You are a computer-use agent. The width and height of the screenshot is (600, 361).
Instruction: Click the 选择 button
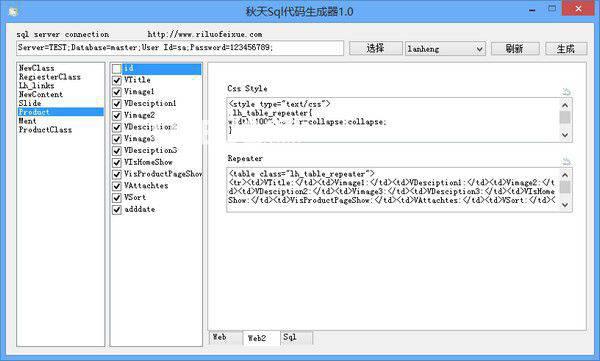(x=375, y=49)
